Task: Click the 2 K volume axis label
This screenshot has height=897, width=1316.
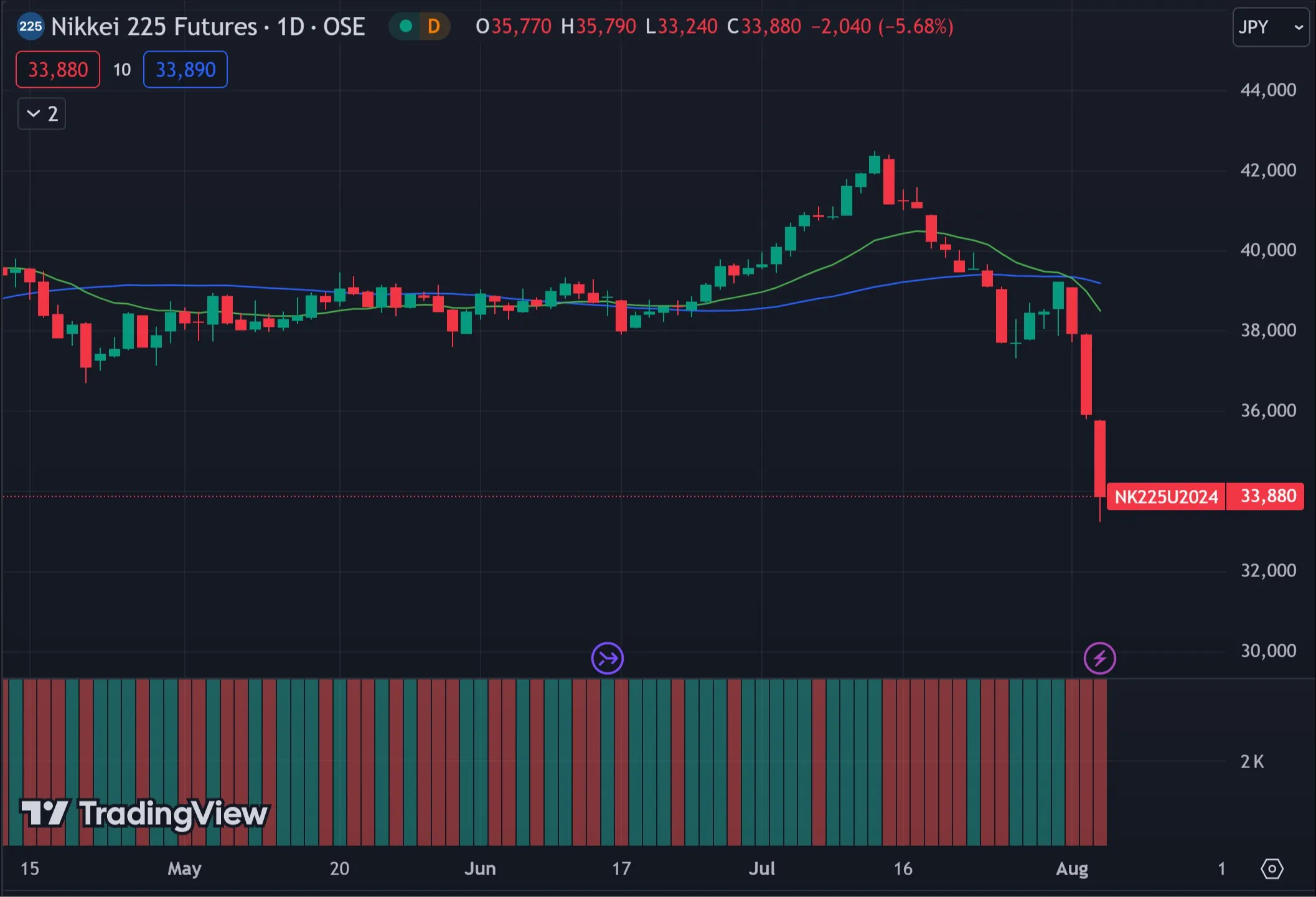Action: [x=1252, y=761]
